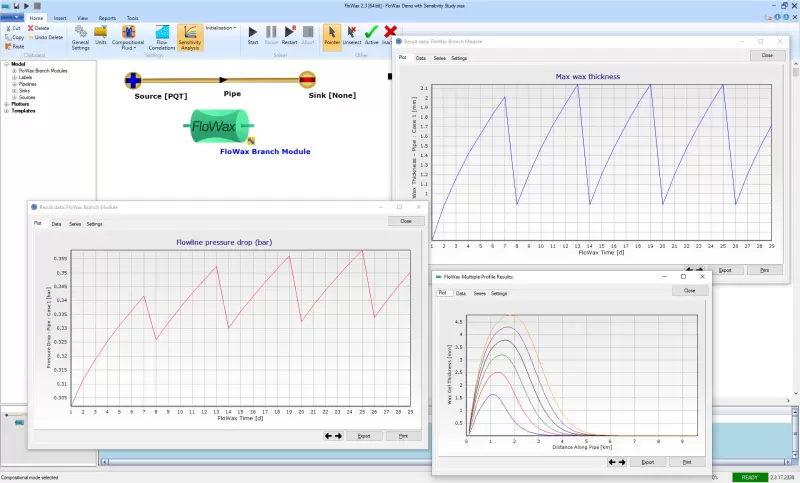
Task: Click Export in Multiple Profile Results window
Action: 647,462
